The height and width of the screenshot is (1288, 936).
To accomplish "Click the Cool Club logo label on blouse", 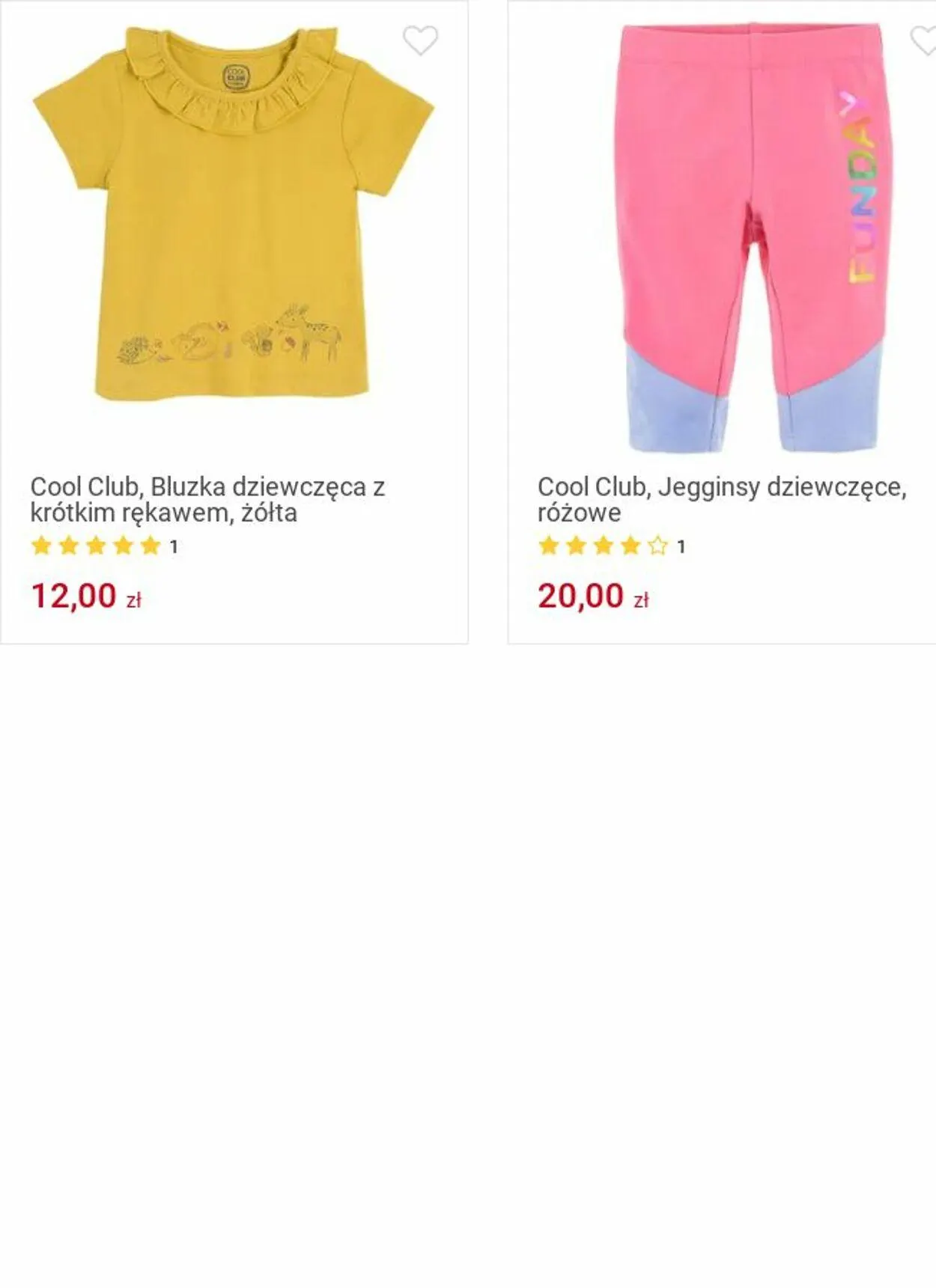I will [x=234, y=75].
